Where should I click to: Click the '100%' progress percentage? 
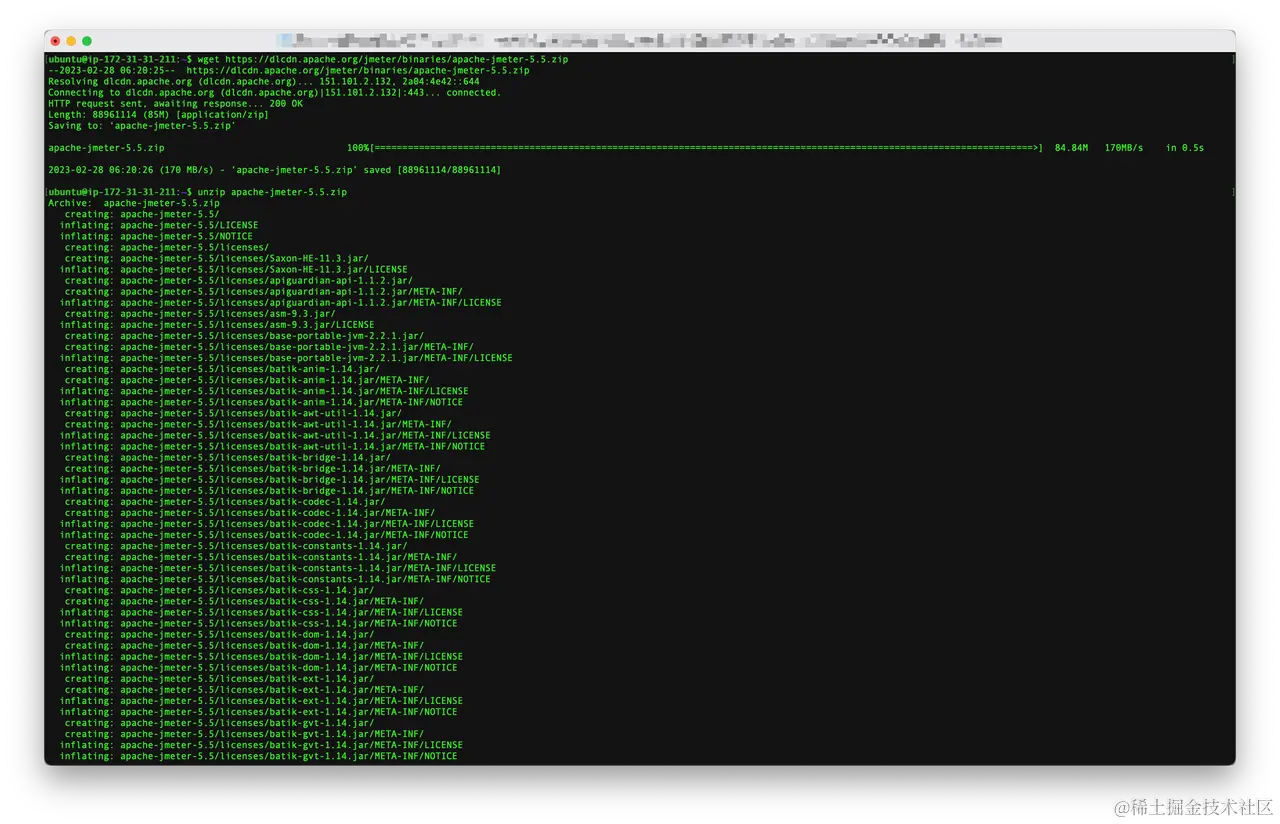(x=358, y=148)
